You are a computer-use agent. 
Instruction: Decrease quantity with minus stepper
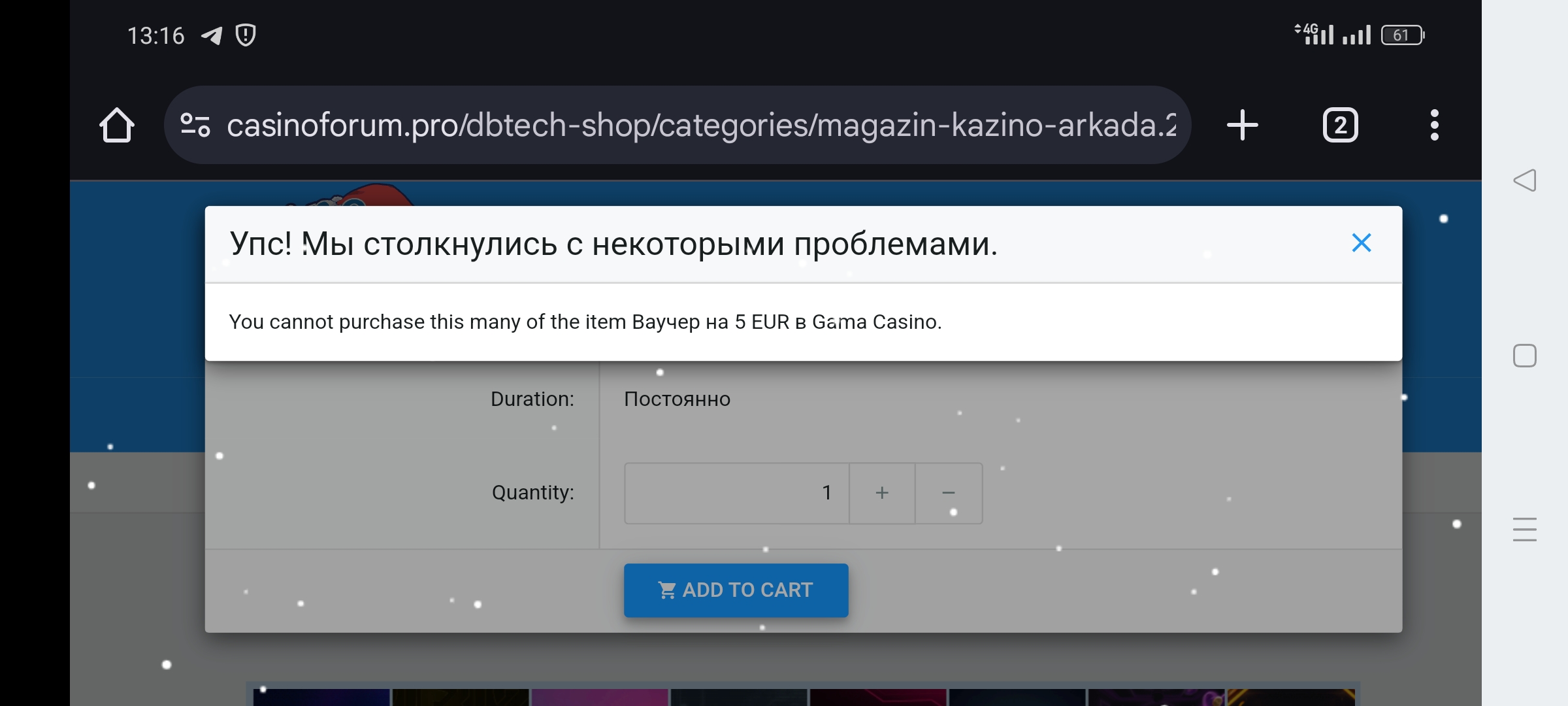click(949, 493)
